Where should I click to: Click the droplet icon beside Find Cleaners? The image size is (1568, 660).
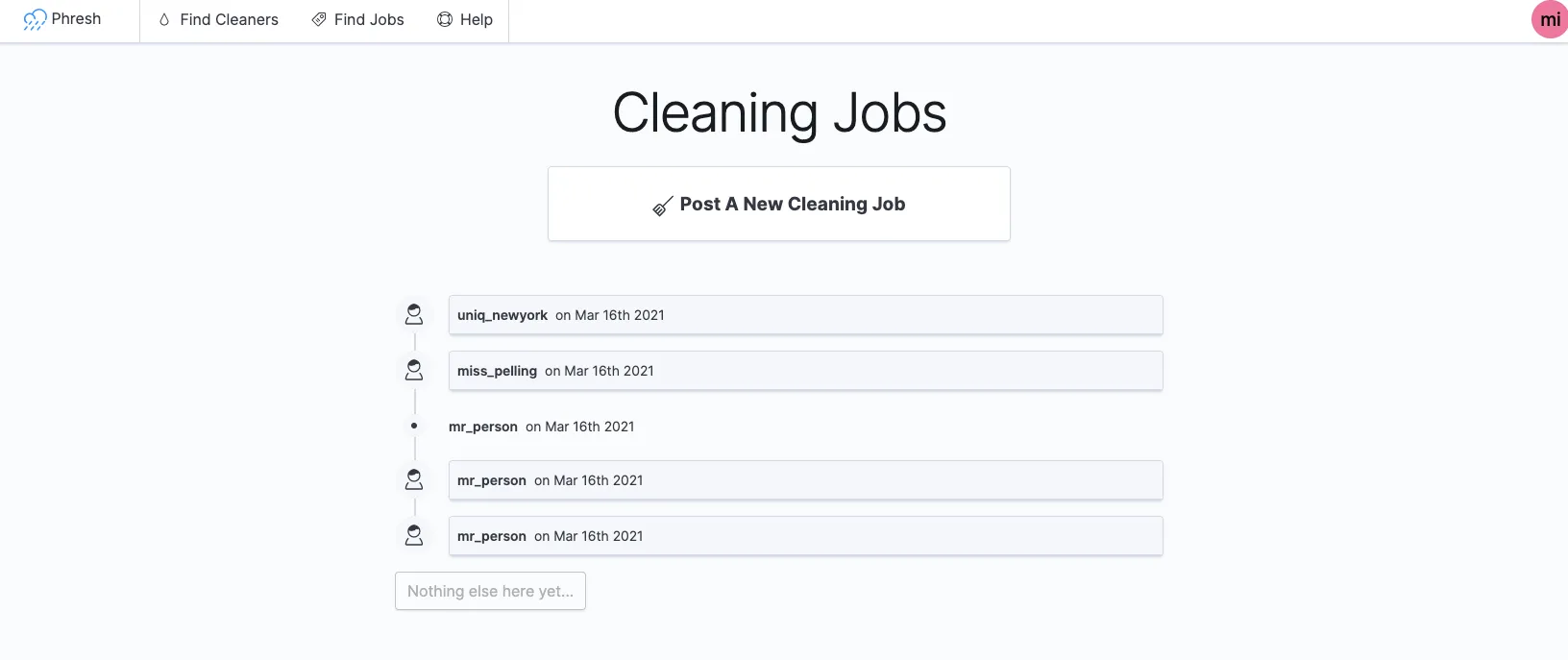pyautogui.click(x=164, y=19)
